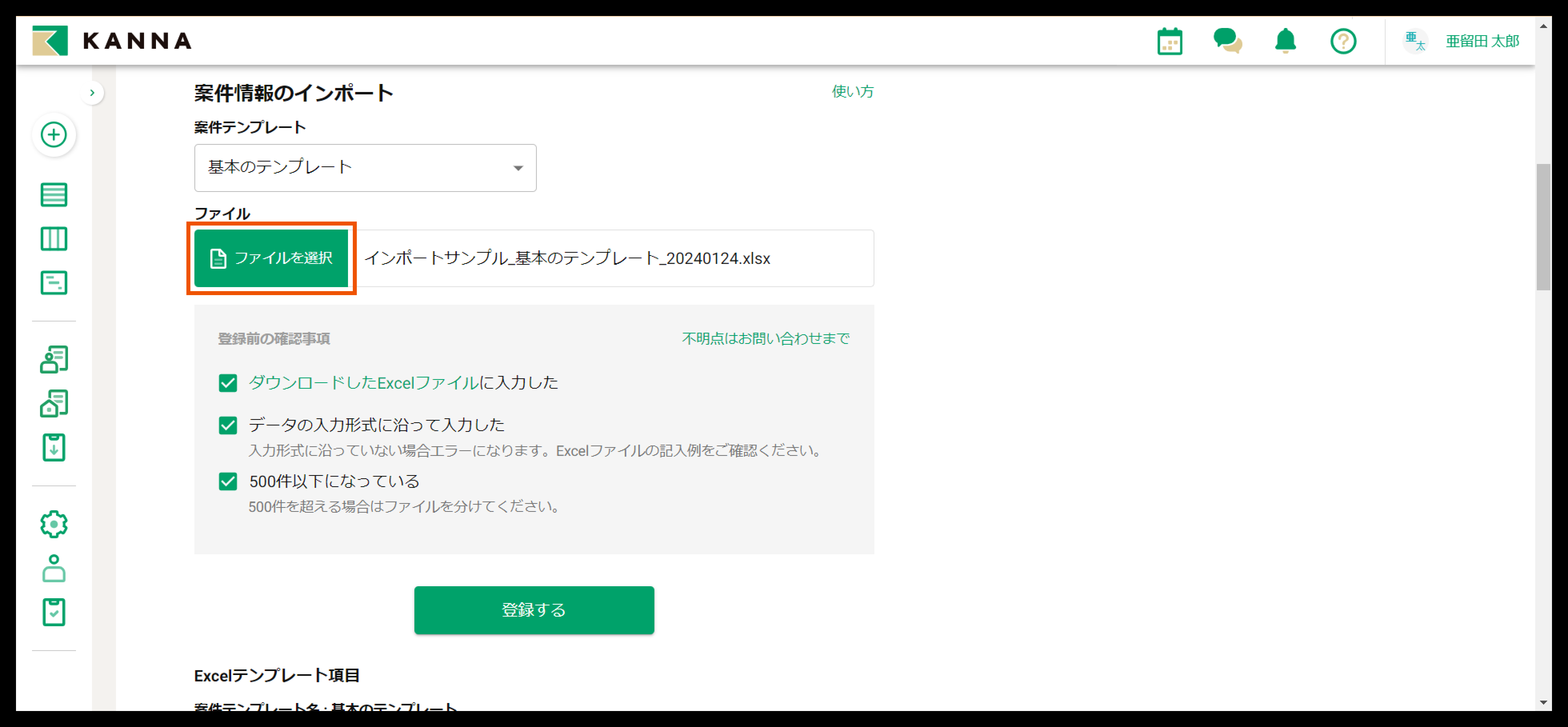Open the settings gear sidebar icon
Viewport: 1568px width, 727px height.
coord(54,524)
